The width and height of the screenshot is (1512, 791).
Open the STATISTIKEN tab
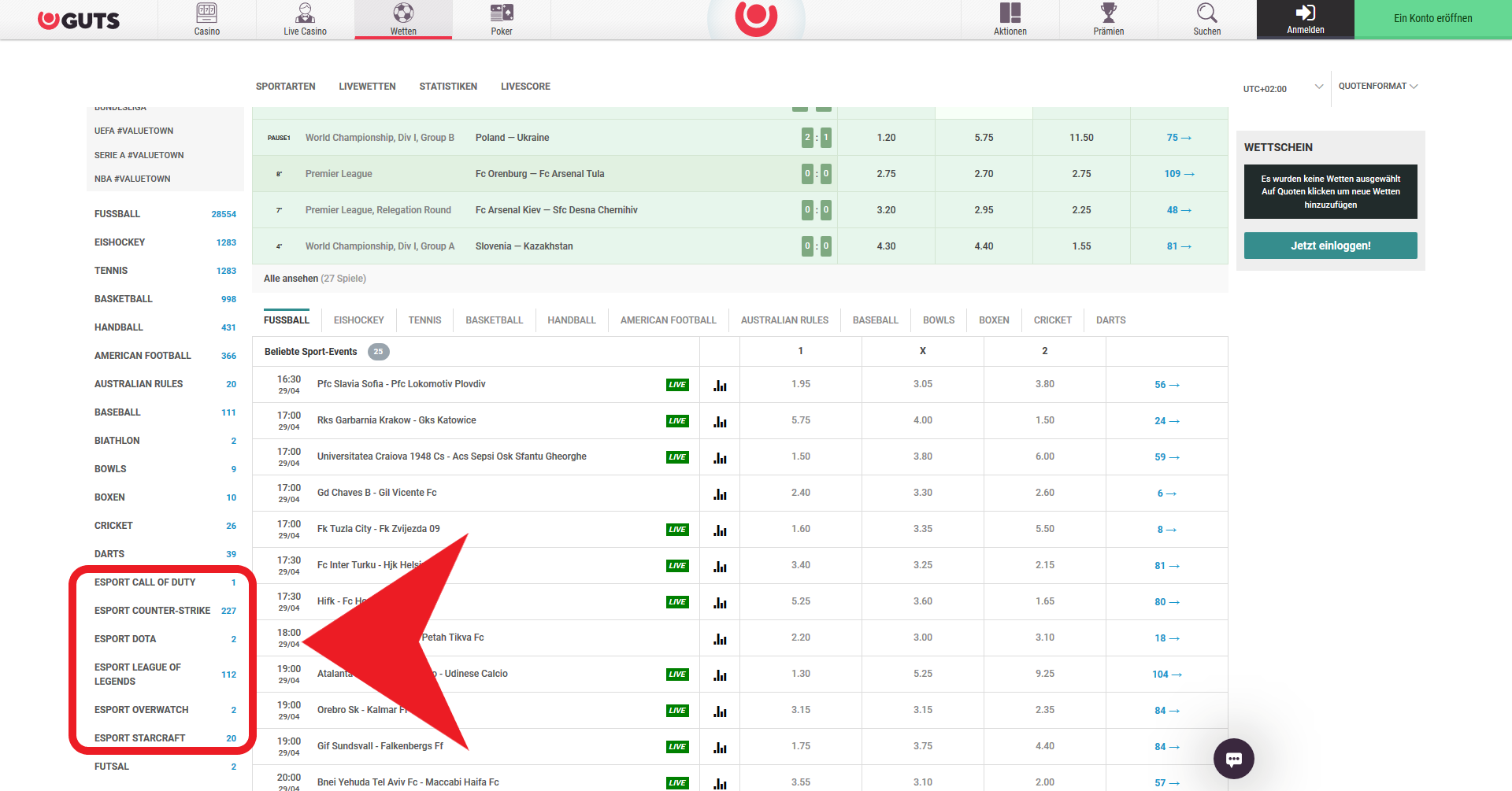[448, 87]
